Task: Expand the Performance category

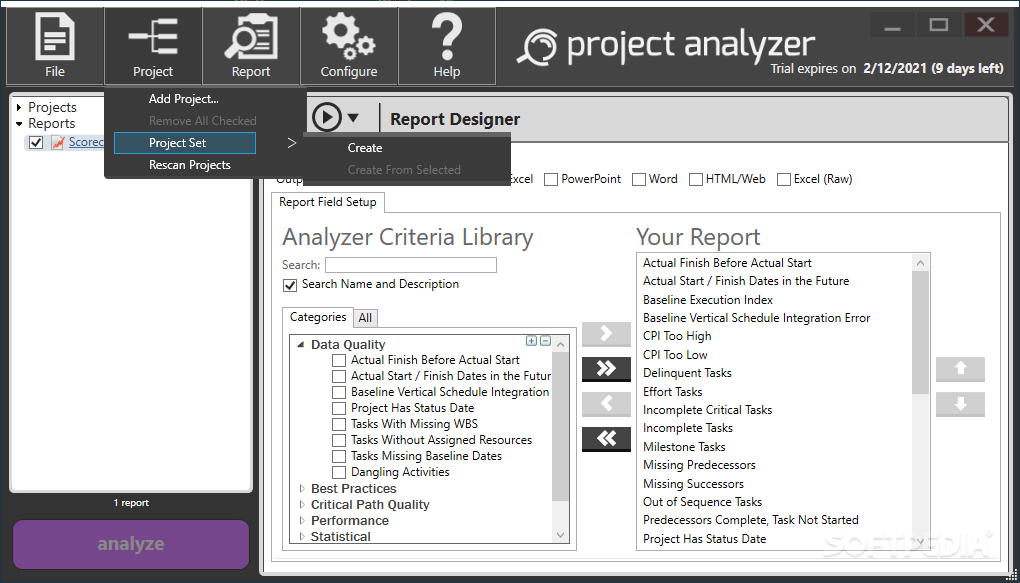Action: click(302, 521)
